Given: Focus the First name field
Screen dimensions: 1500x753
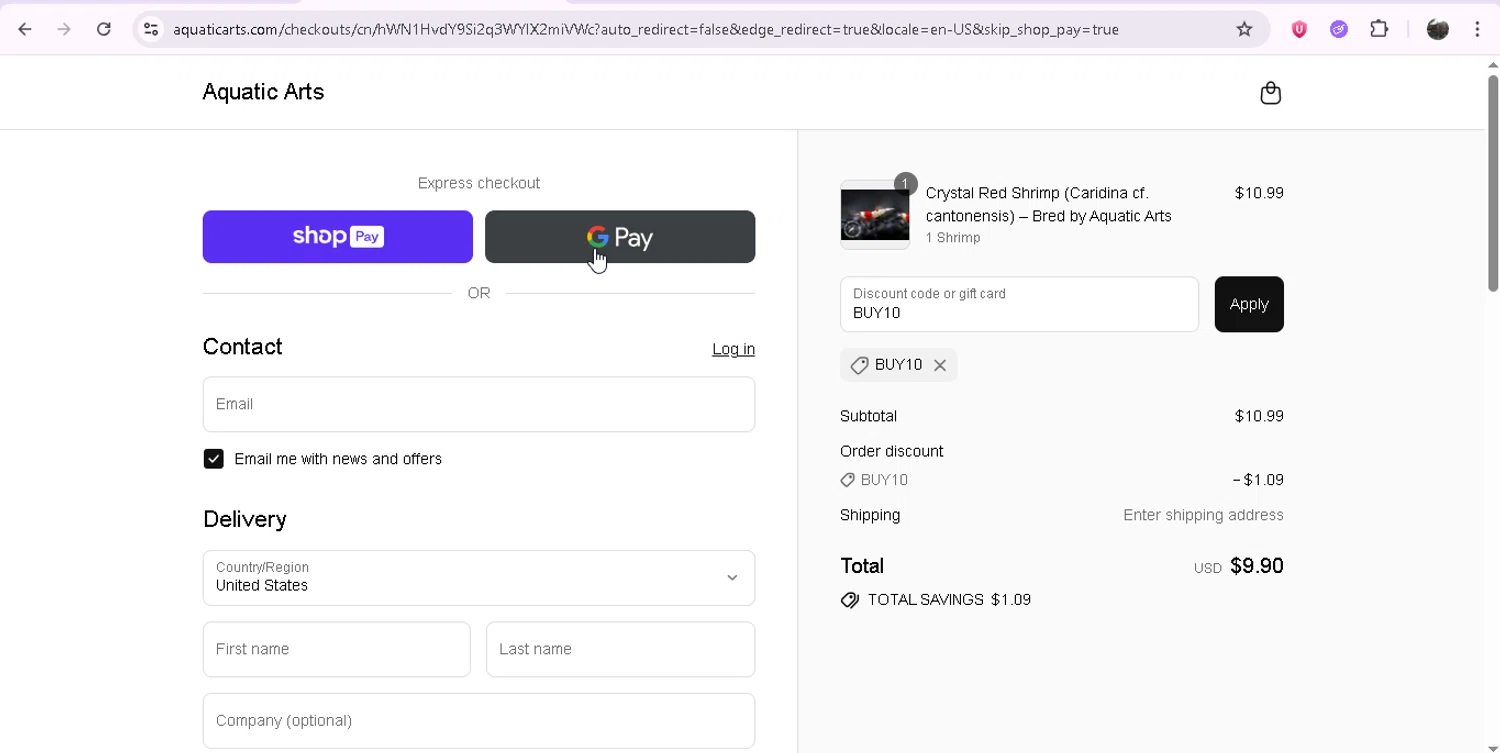Looking at the screenshot, I should coord(337,649).
